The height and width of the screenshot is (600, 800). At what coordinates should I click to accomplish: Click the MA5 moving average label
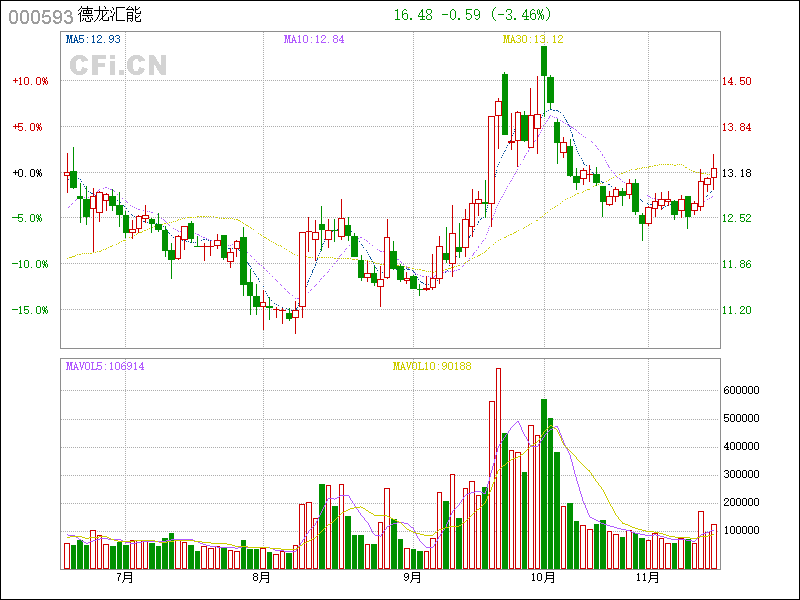point(93,39)
